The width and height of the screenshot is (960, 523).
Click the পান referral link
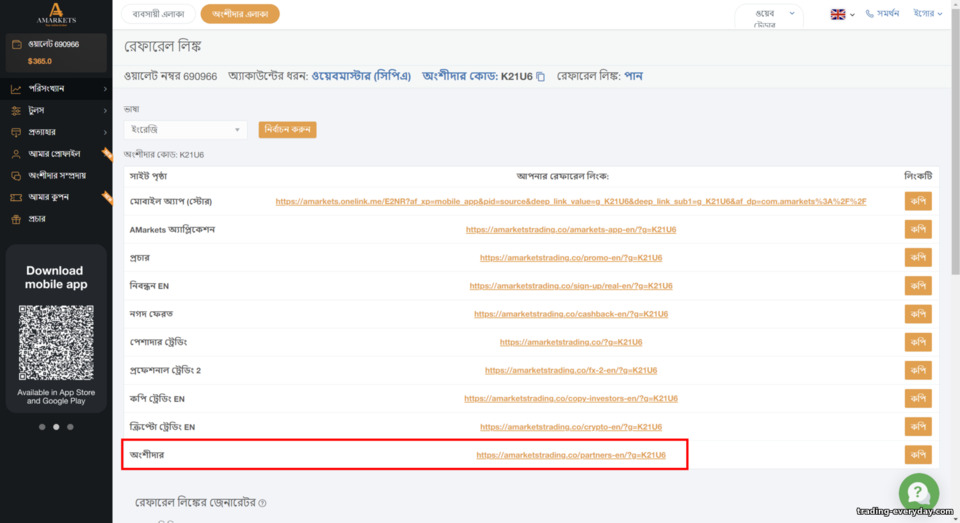point(633,77)
